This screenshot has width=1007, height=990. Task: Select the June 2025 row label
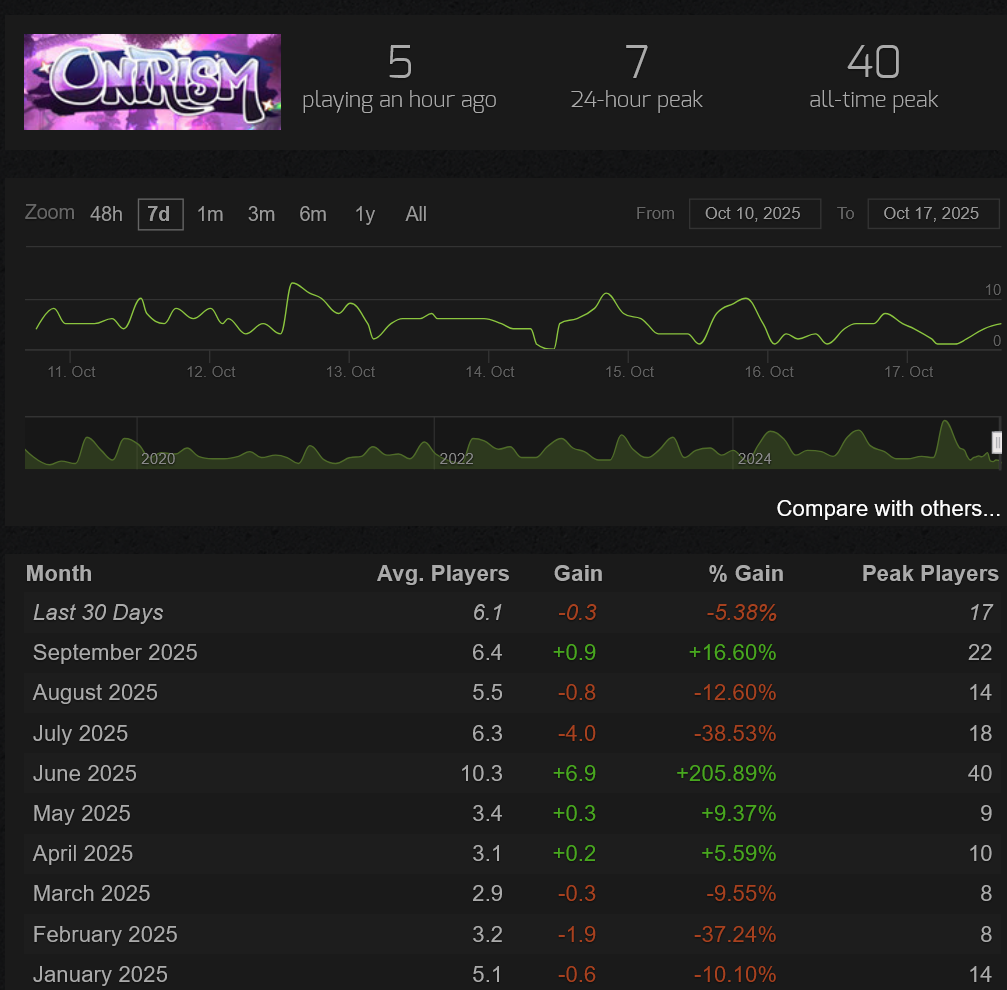click(x=85, y=773)
